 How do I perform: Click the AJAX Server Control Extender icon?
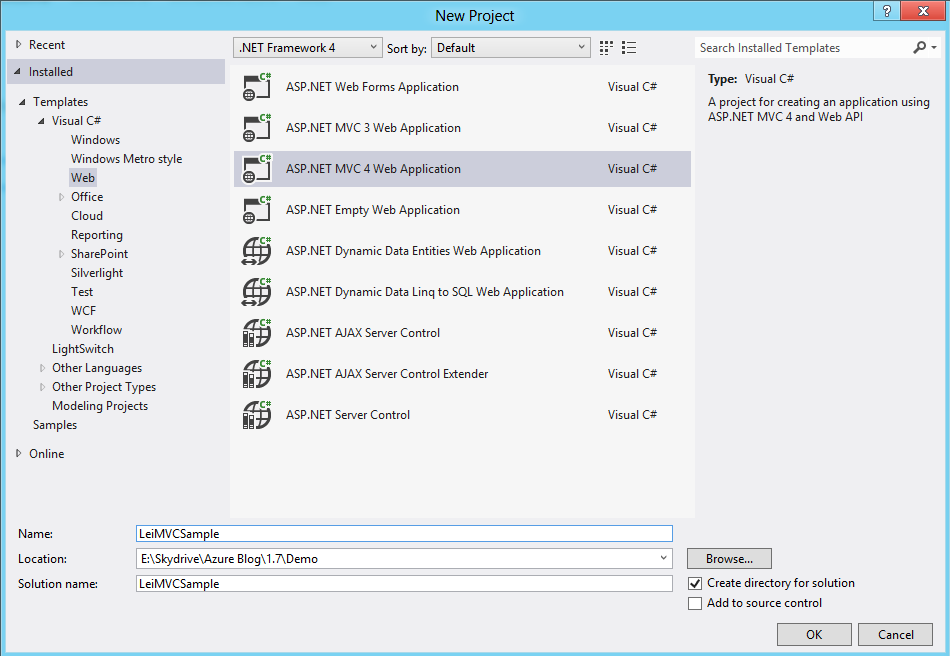256,374
